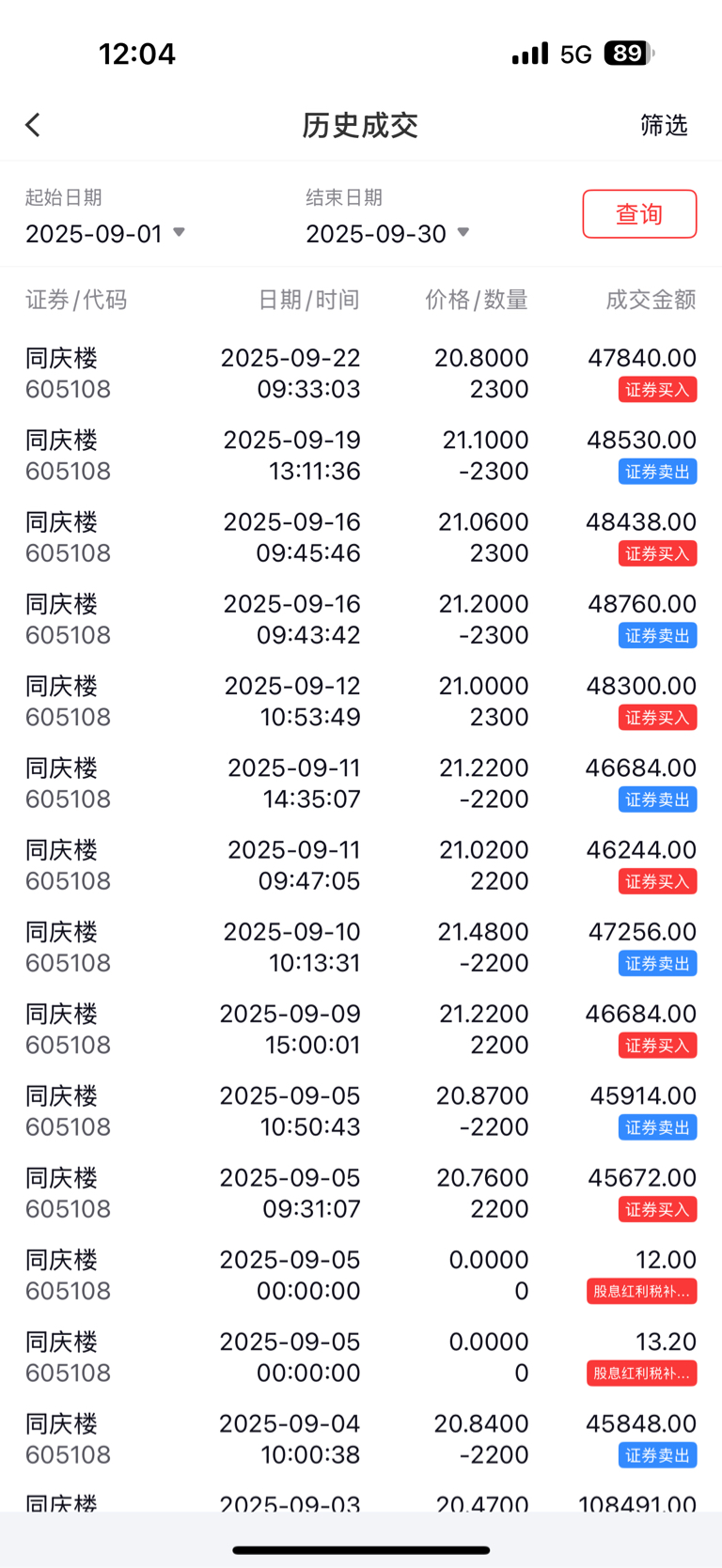Open the 09:45:46 buy trade row
This screenshot has width=722, height=1568.
pos(361,537)
